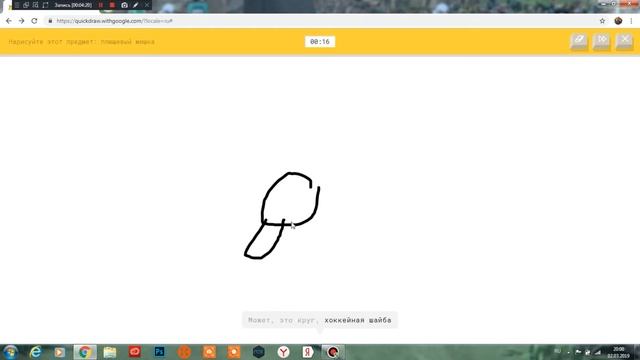The width and height of the screenshot is (640, 360).
Task: Go back in the browser
Action: 9,21
